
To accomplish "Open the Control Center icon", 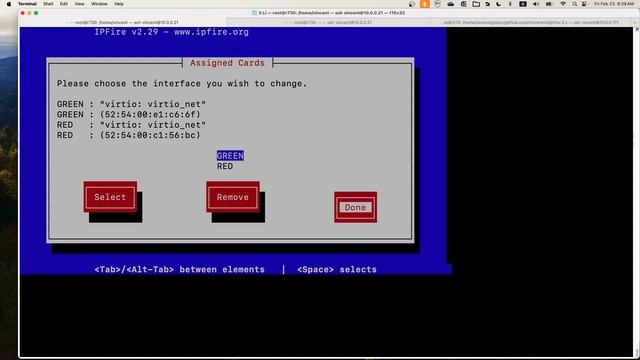I will point(584,4).
